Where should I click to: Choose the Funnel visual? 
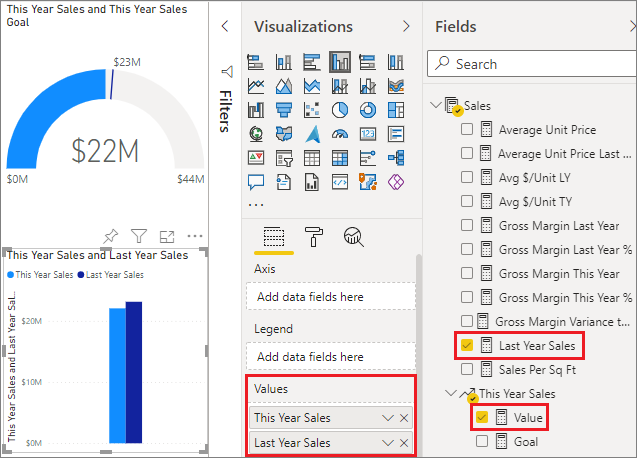(x=284, y=110)
